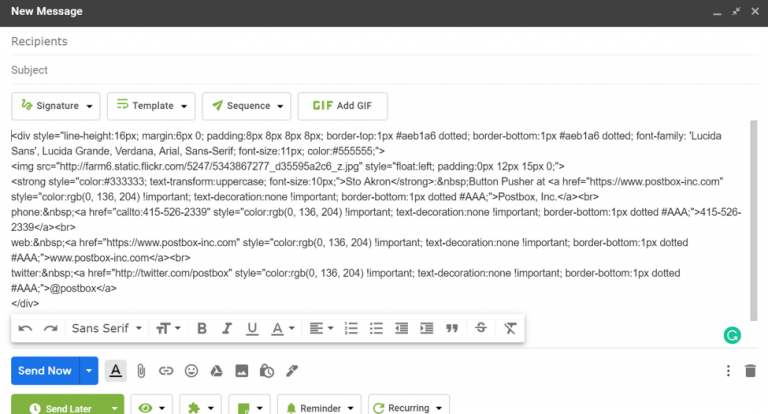Click the Add GIF button
Screen dimensions: 768x414
coord(343,106)
